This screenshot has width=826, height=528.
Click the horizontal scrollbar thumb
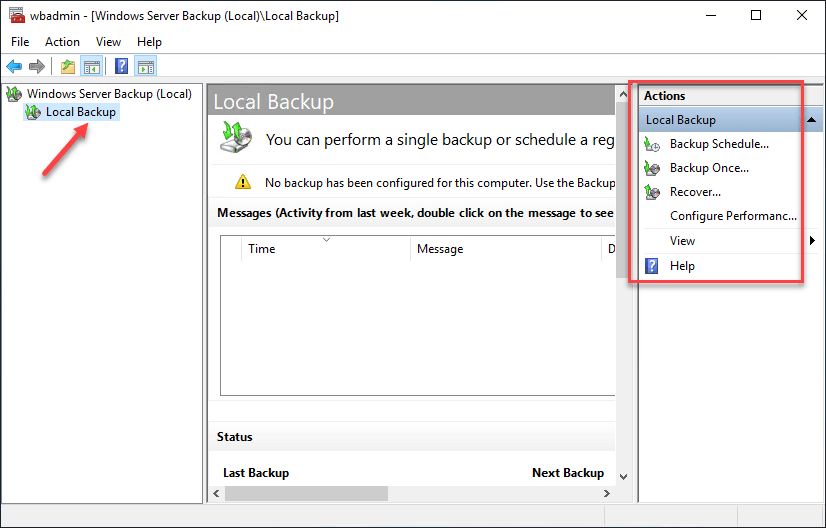click(306, 493)
